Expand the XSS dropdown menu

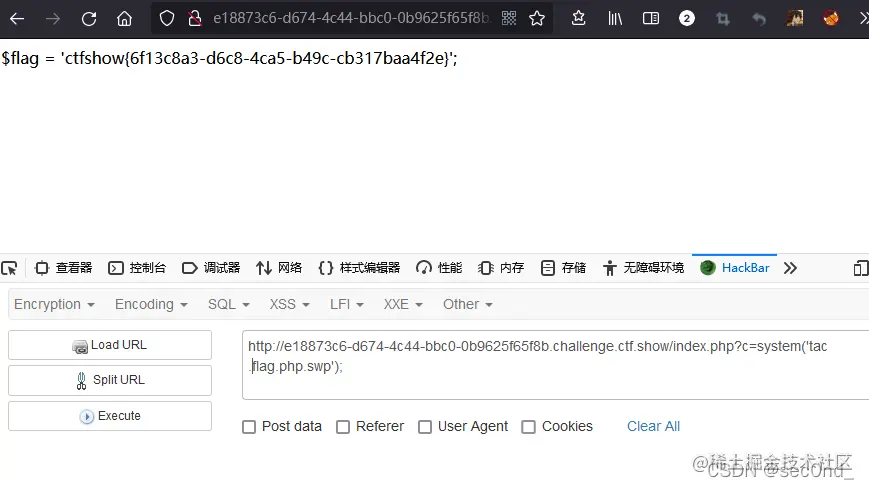[x=289, y=304]
